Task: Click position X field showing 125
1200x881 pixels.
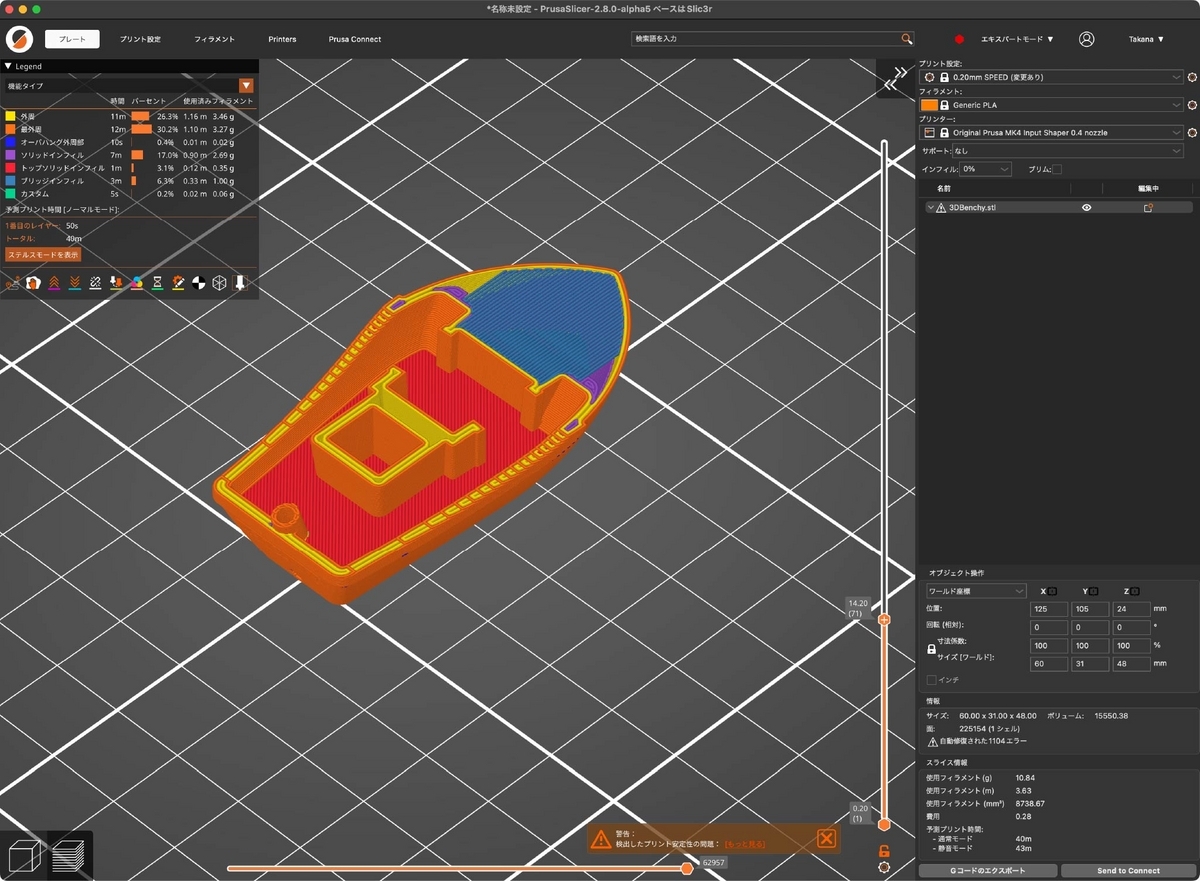Action: coord(1049,608)
